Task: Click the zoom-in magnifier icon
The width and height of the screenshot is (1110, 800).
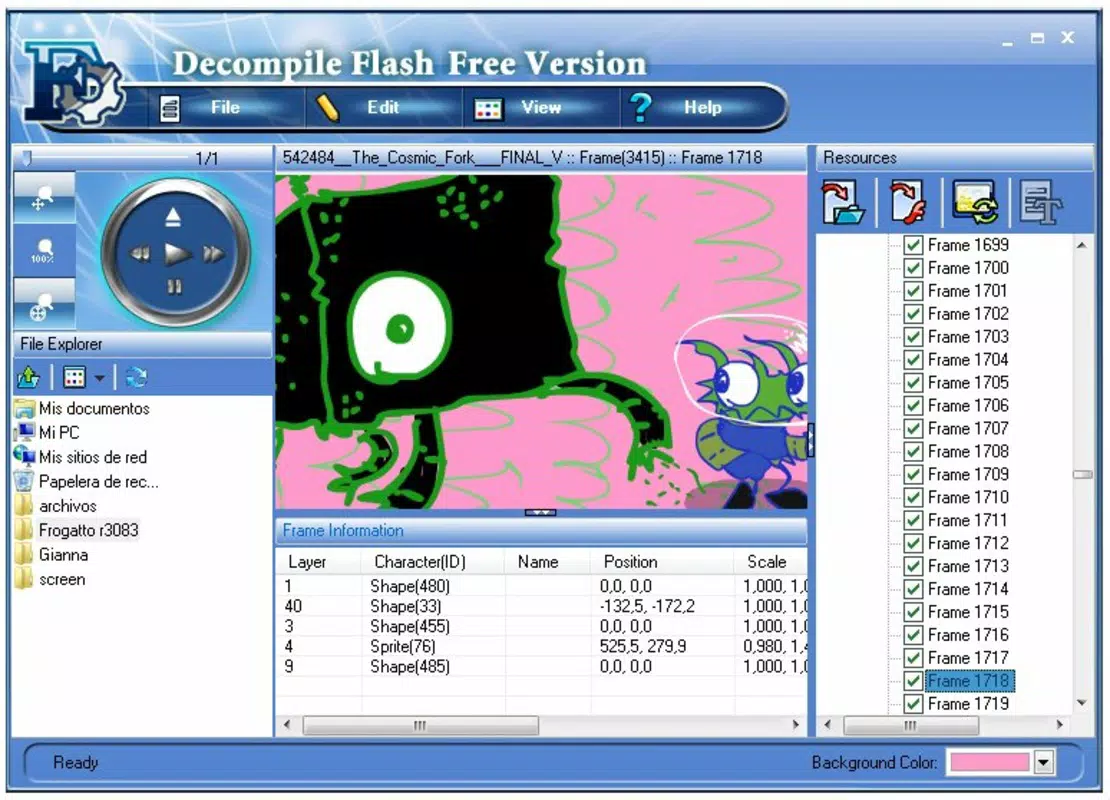Action: tap(44, 198)
